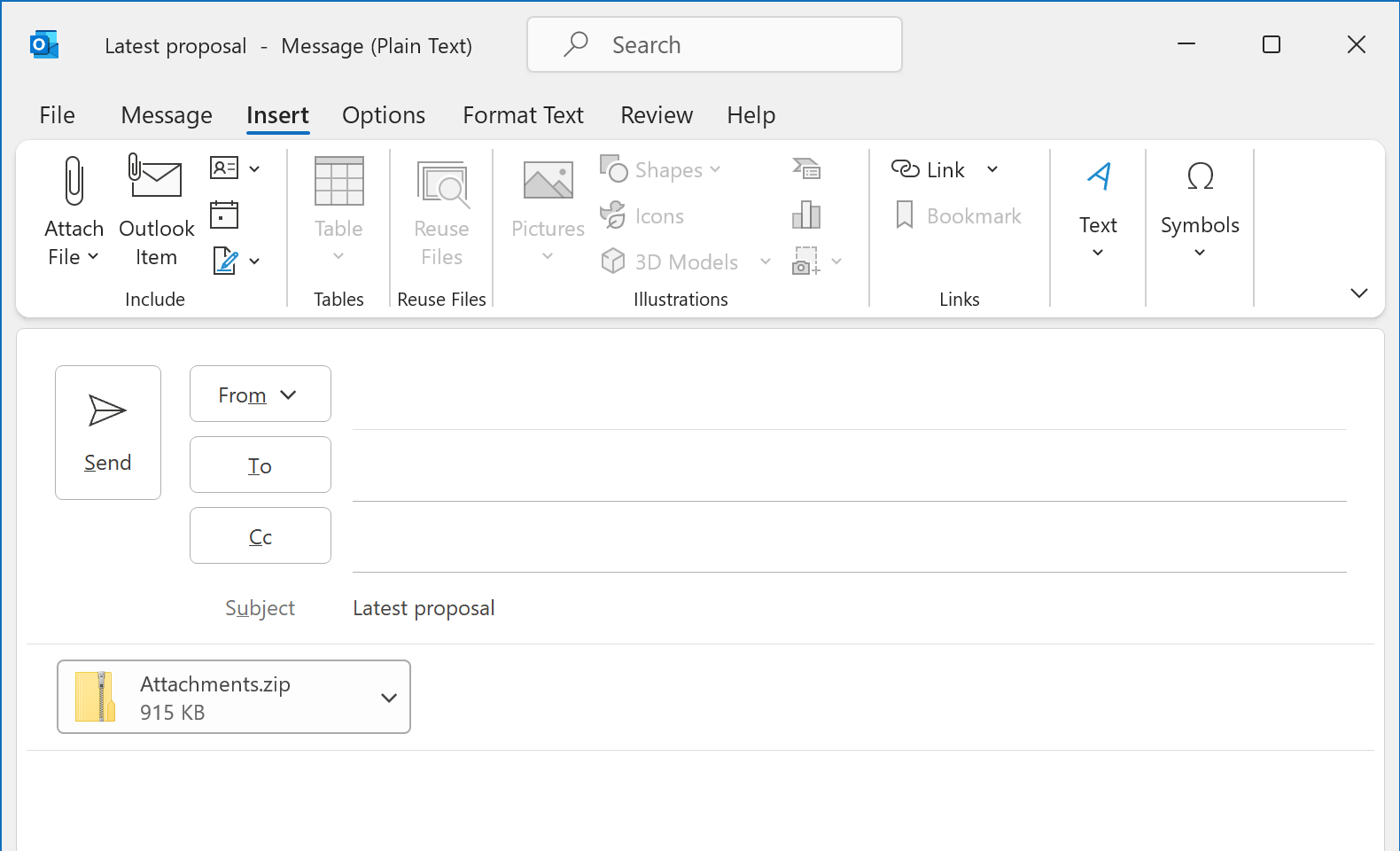Click the Icons button in Illustrations
Image resolution: width=1400 pixels, height=851 pixels.
pyautogui.click(x=643, y=215)
